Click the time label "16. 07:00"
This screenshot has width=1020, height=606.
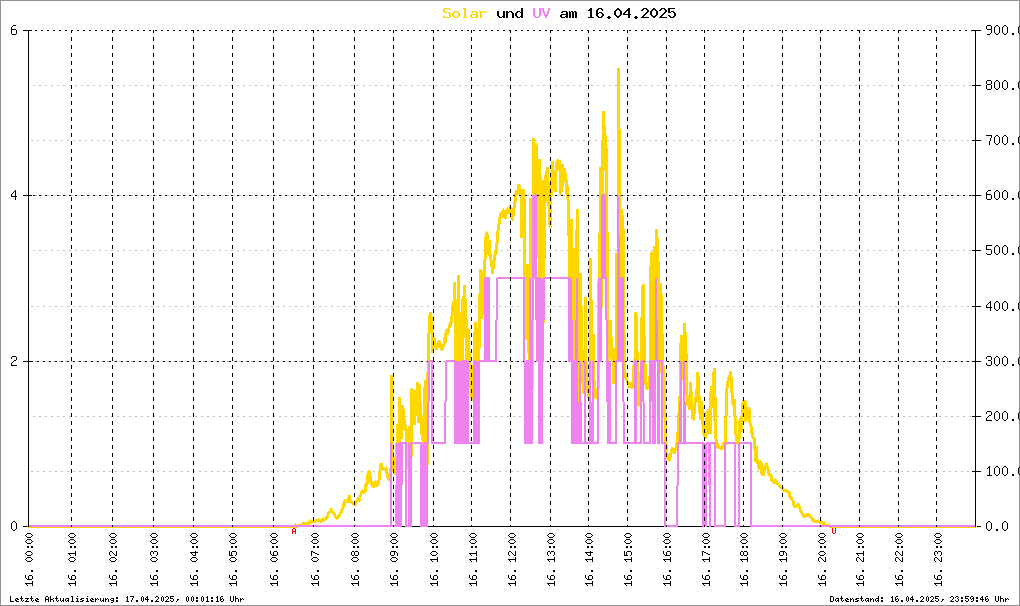[314, 559]
